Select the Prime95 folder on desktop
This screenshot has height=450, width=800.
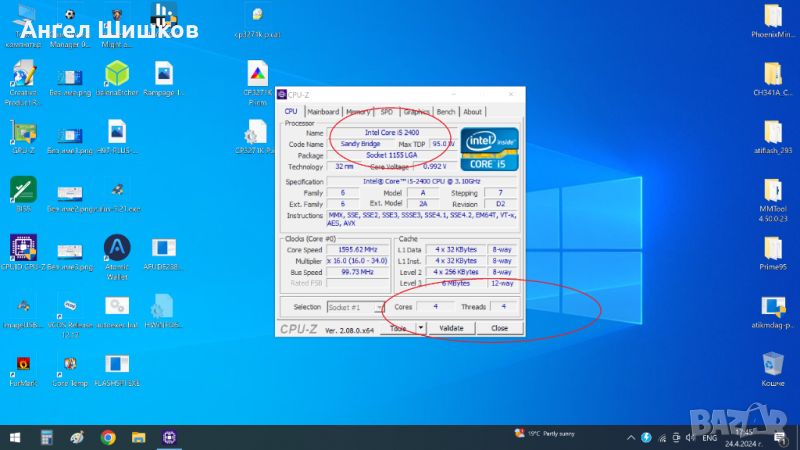click(772, 248)
